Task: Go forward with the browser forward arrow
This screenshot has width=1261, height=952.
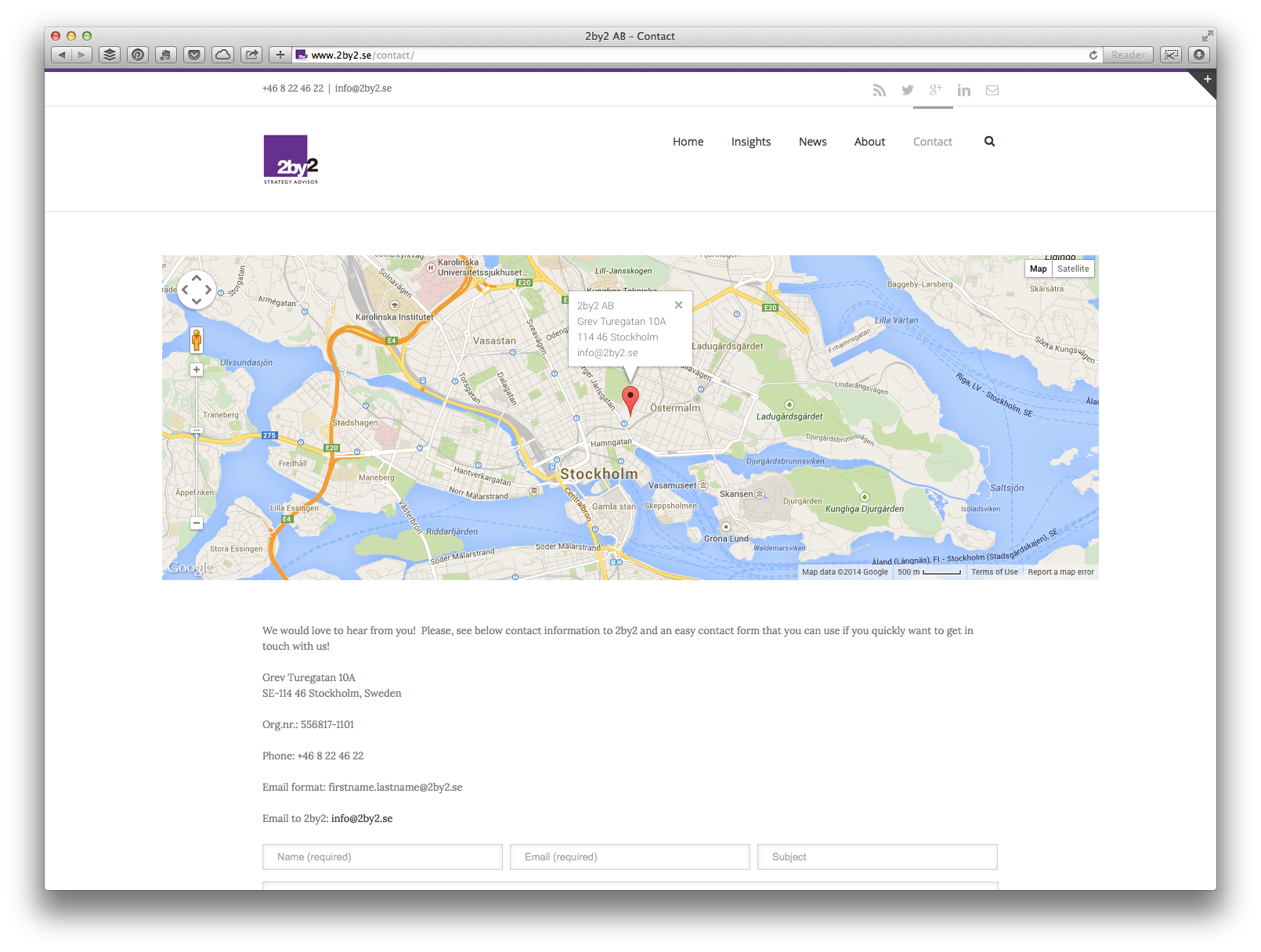Action: [x=82, y=55]
